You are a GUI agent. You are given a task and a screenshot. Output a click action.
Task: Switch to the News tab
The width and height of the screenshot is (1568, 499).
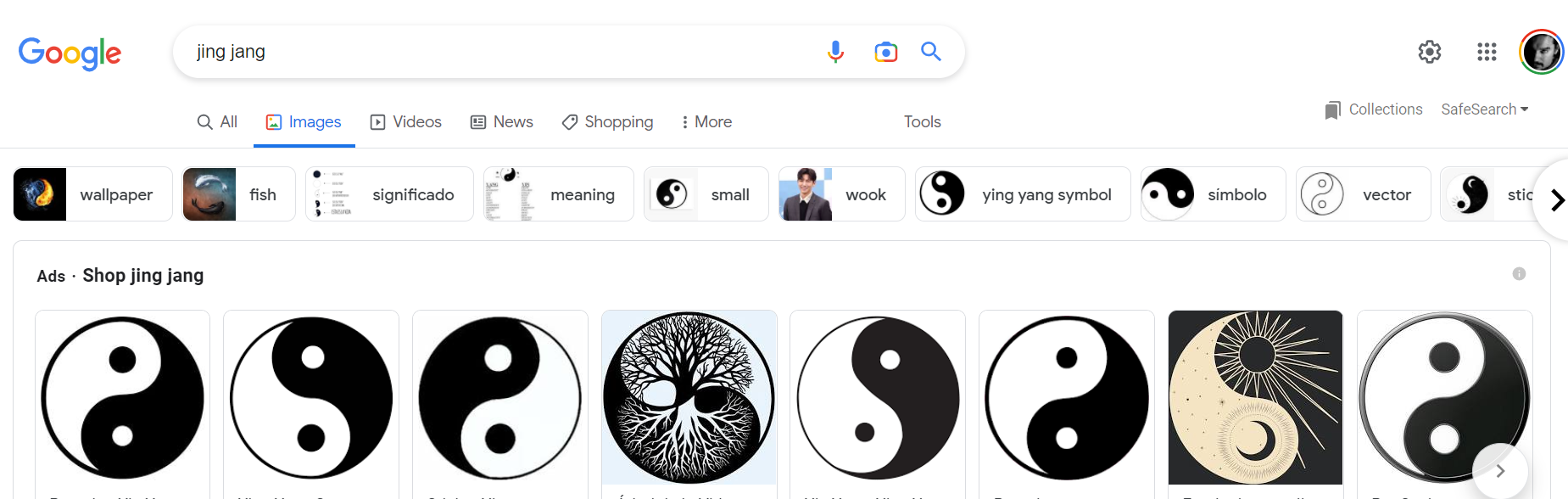point(502,122)
